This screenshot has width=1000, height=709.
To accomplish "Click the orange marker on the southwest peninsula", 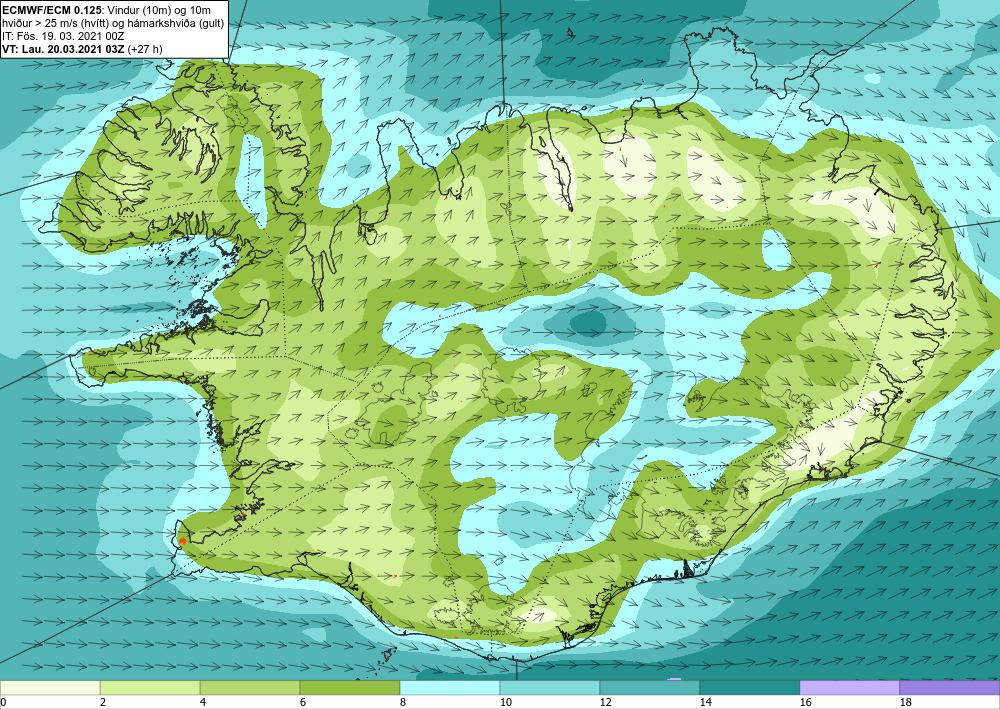I will click(183, 541).
